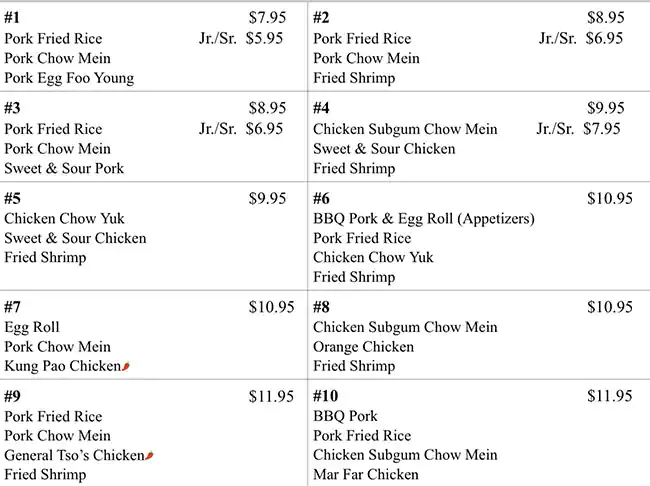The image size is (650, 486).
Task: Click the $8.95 price for combo #2
Action: click(x=606, y=18)
